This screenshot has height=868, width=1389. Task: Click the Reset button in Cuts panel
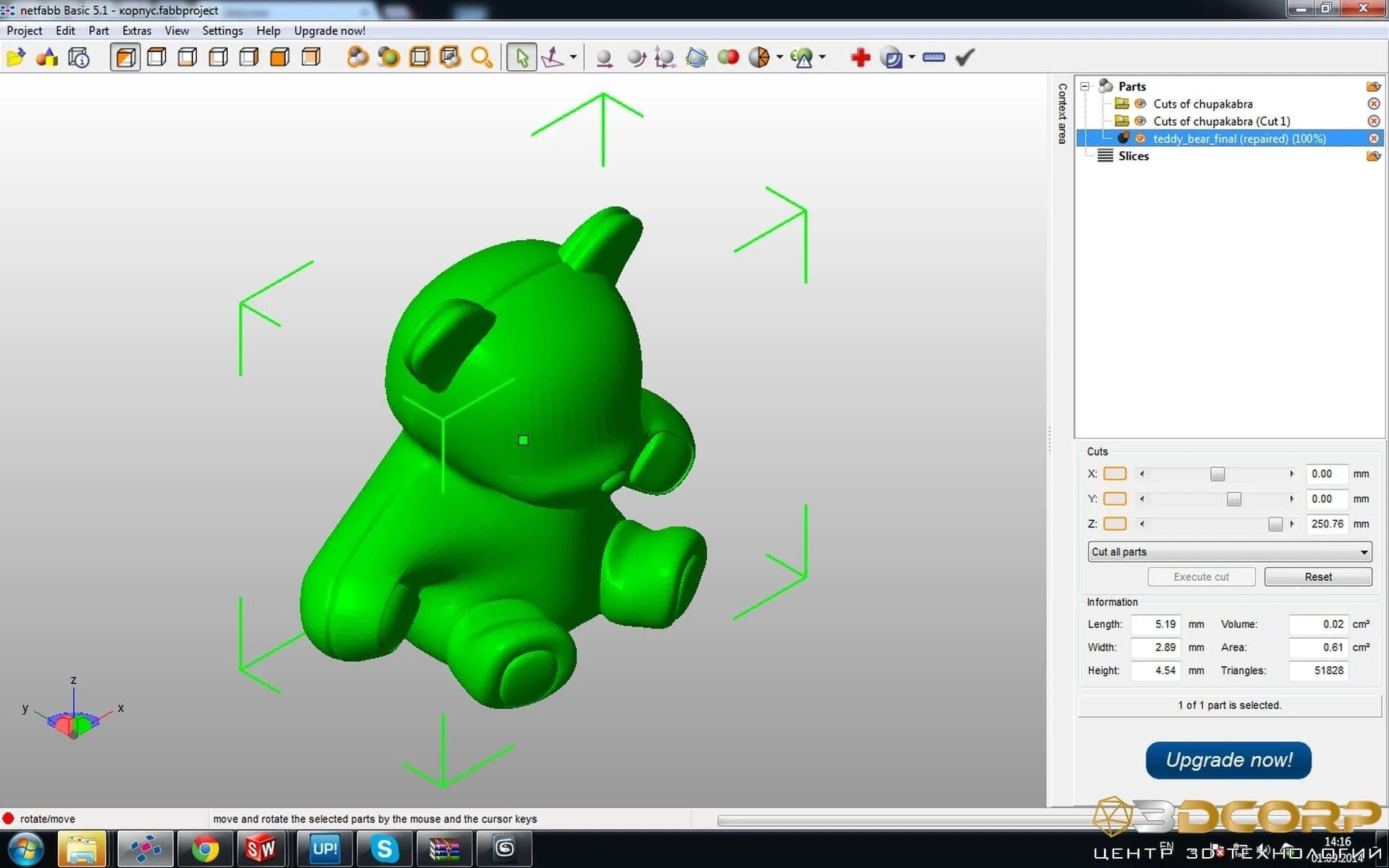1317,576
